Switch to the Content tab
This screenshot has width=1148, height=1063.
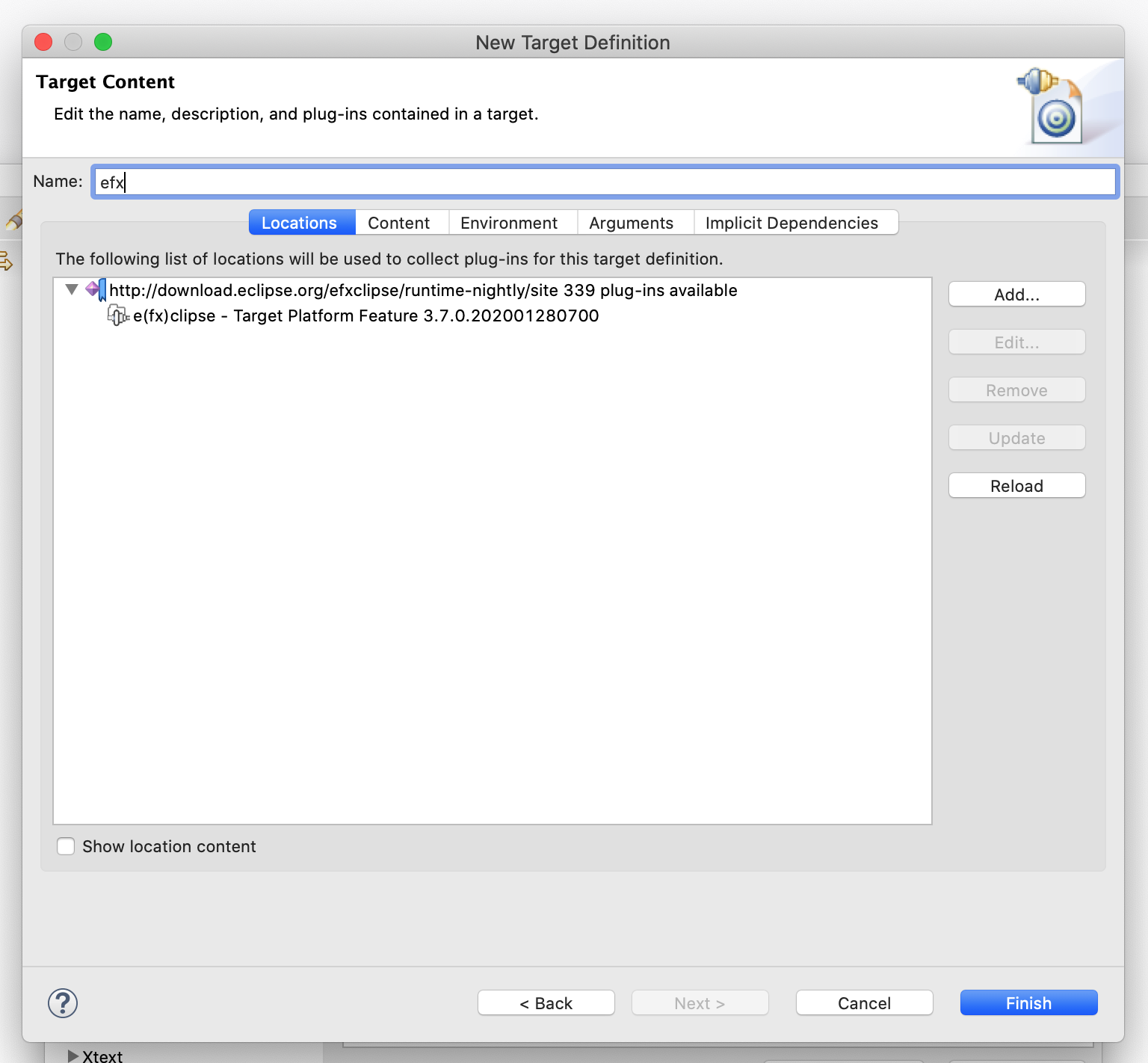pos(398,223)
